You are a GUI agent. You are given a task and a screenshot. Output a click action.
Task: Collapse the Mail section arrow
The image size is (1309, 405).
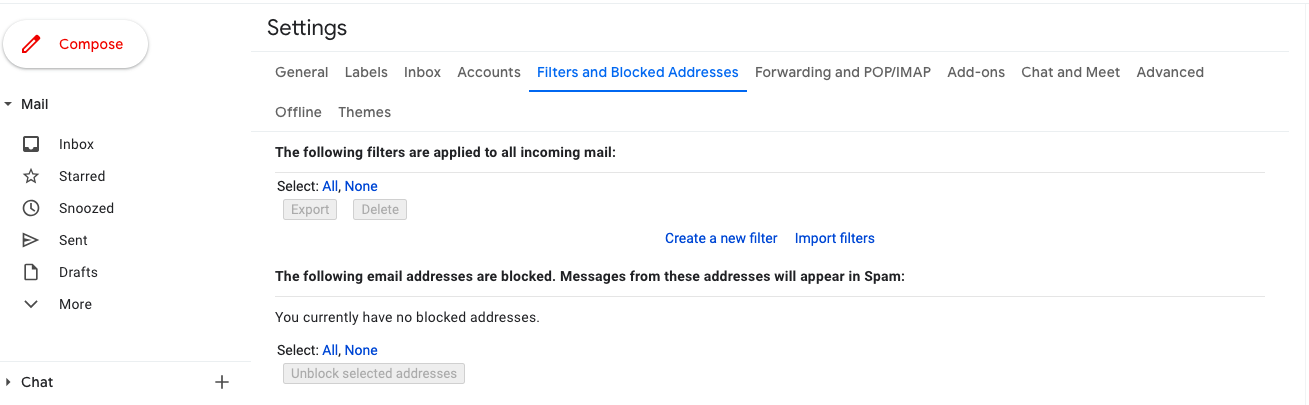[8, 104]
